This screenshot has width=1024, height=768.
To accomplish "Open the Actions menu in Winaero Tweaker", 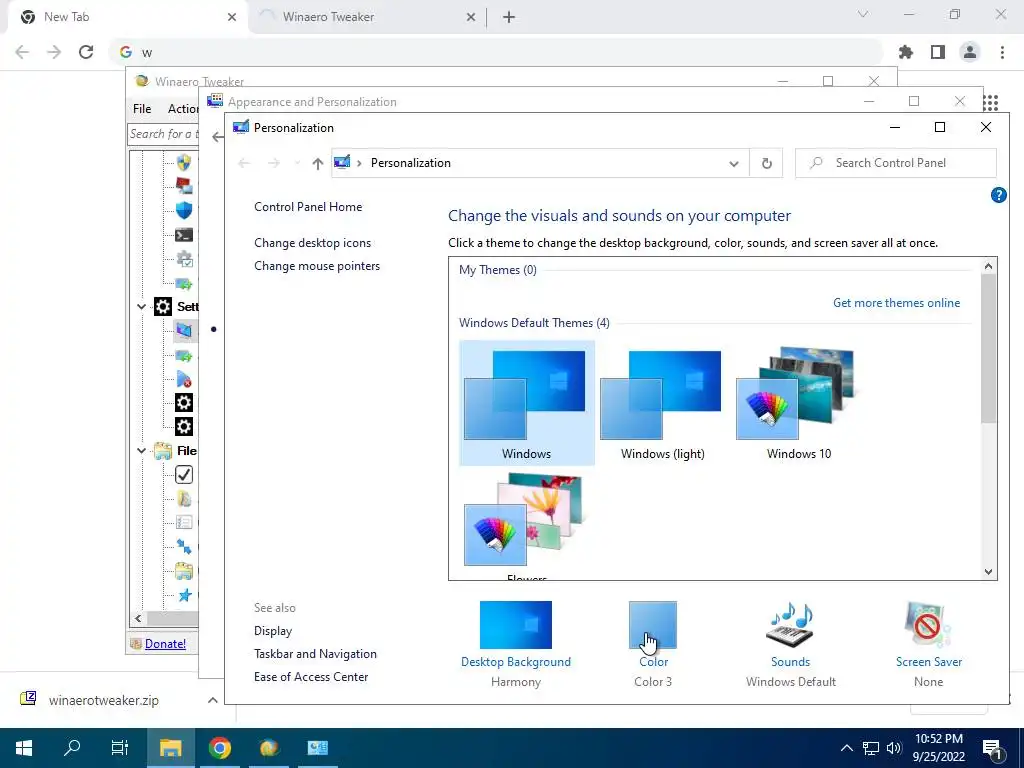I will pyautogui.click(x=182, y=109).
